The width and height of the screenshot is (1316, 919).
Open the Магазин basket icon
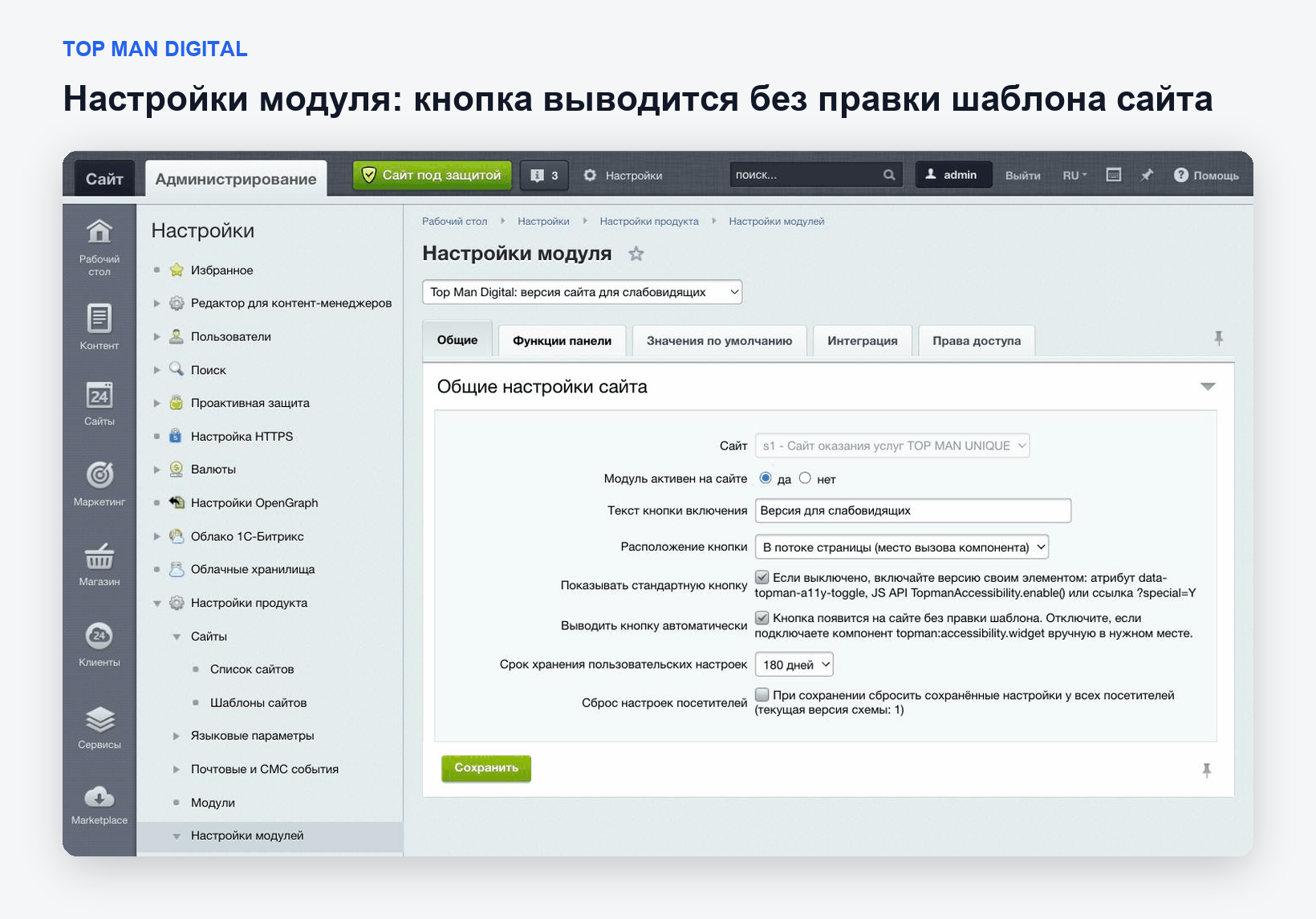[100, 555]
